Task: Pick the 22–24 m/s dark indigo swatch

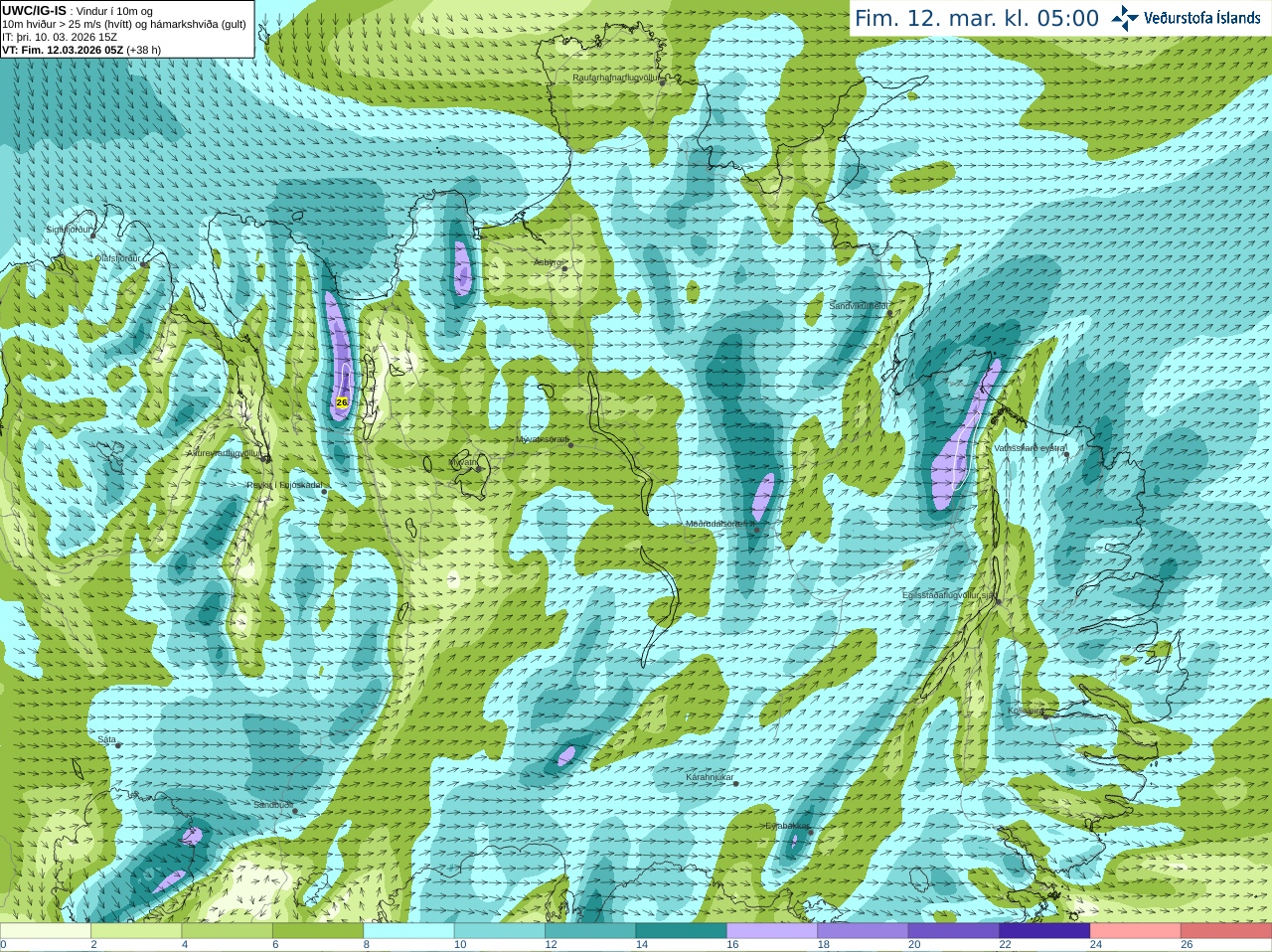Action: coord(1044,931)
